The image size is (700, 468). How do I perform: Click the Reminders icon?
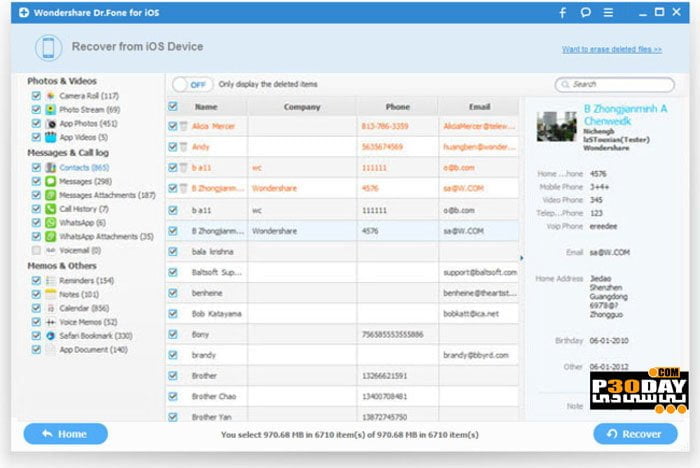pyautogui.click(x=51, y=280)
